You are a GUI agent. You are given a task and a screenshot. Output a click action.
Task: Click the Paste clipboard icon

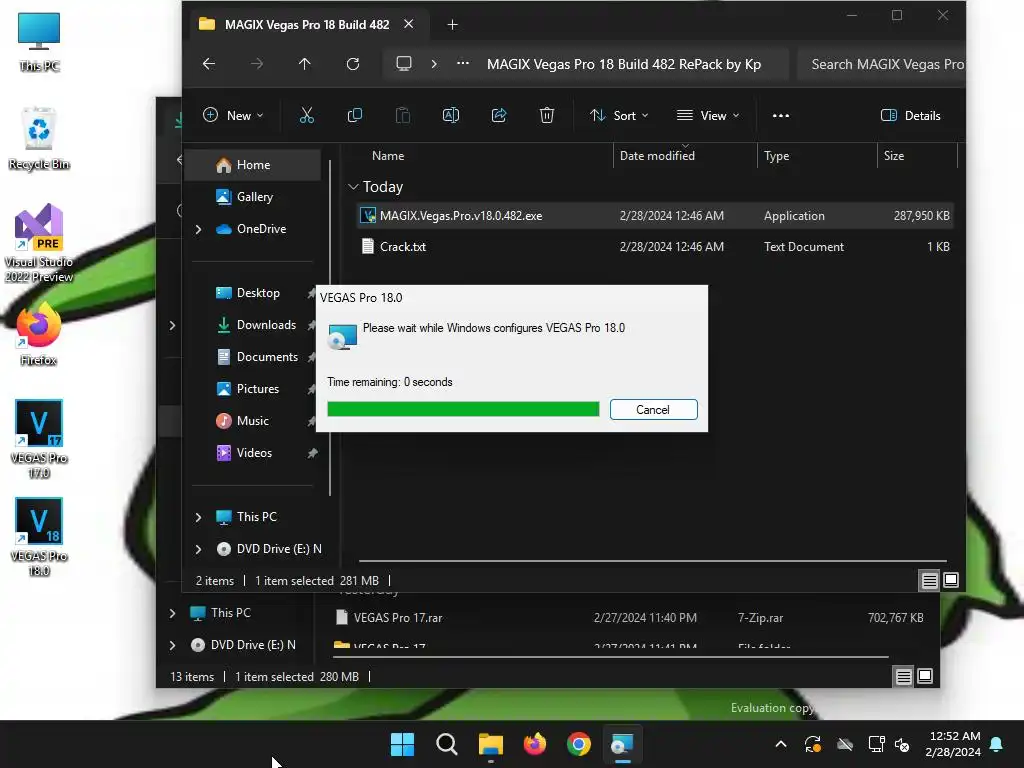point(403,116)
